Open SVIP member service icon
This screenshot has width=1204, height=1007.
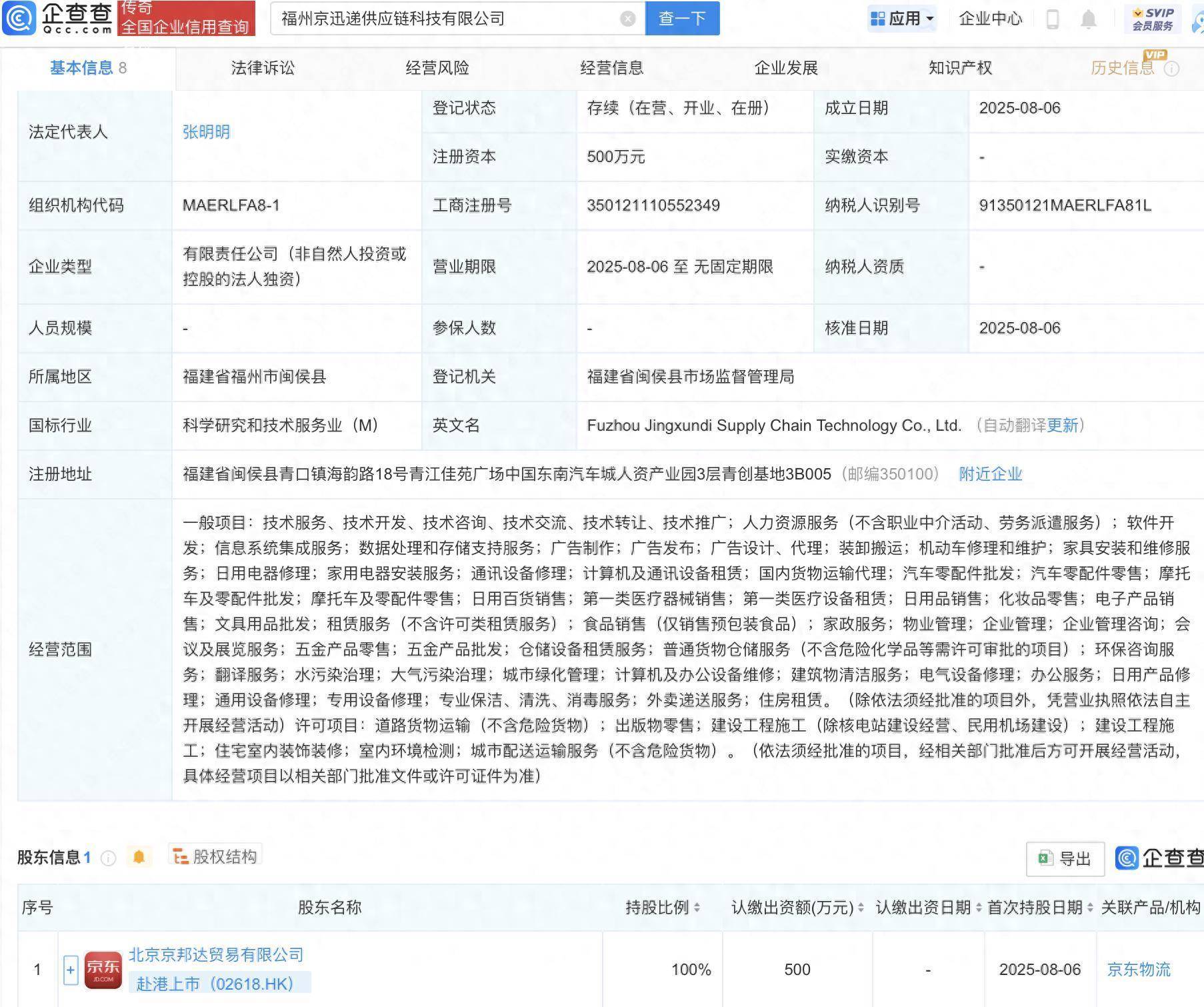coord(1153,19)
